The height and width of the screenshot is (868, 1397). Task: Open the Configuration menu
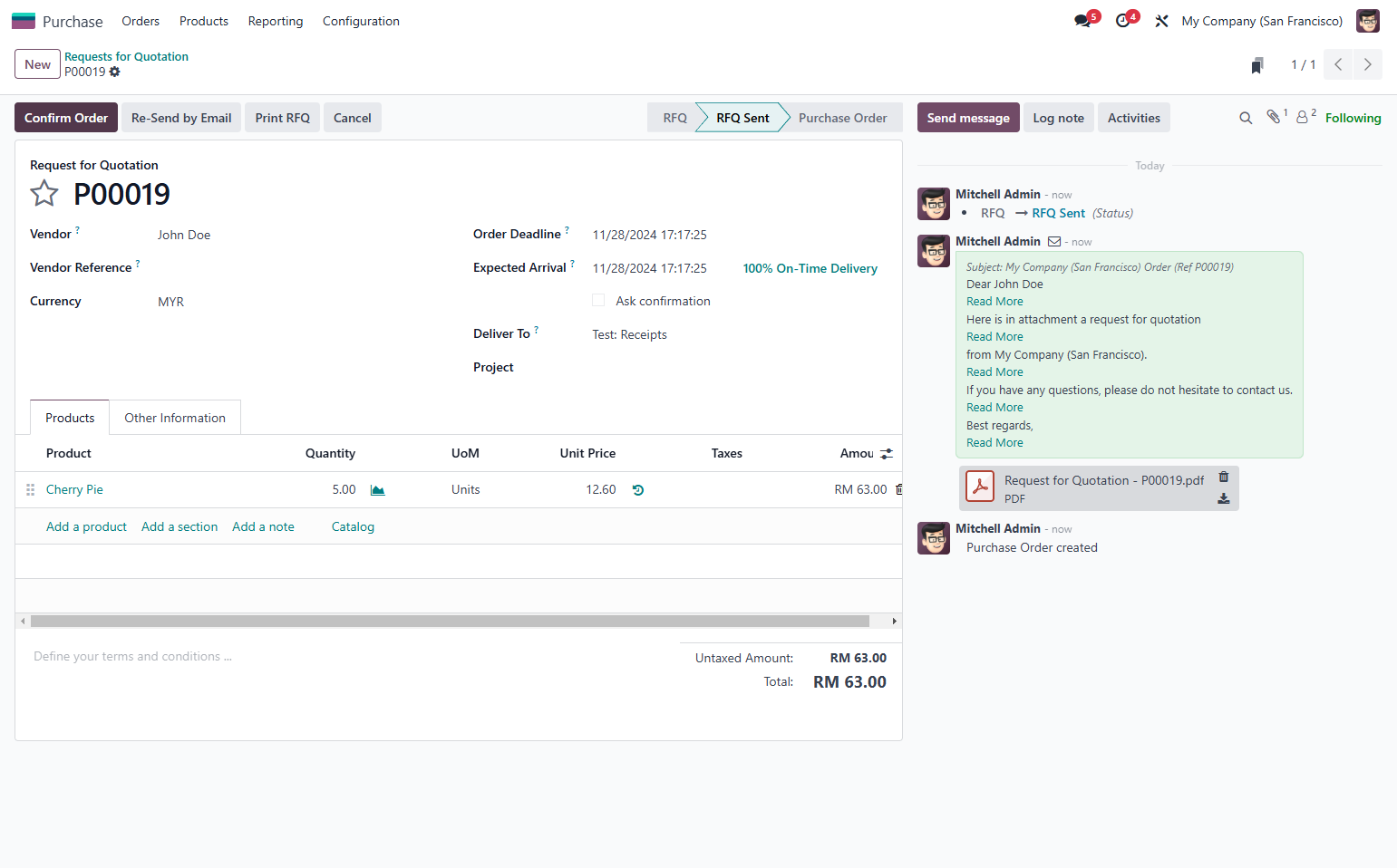coord(361,21)
